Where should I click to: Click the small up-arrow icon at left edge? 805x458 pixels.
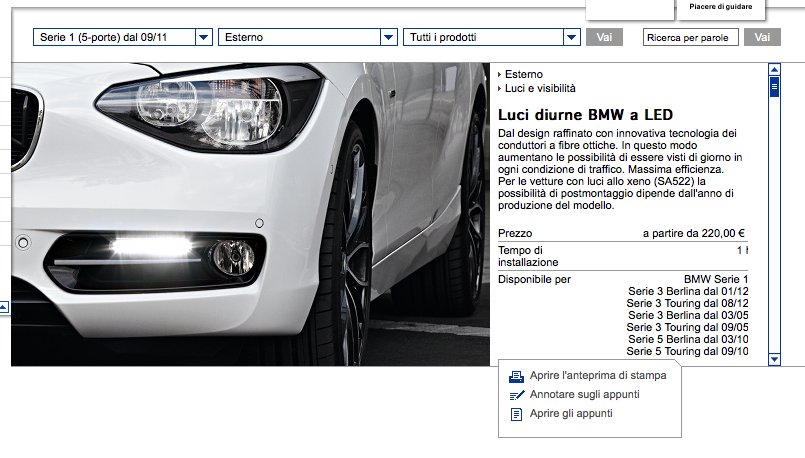click(4, 305)
